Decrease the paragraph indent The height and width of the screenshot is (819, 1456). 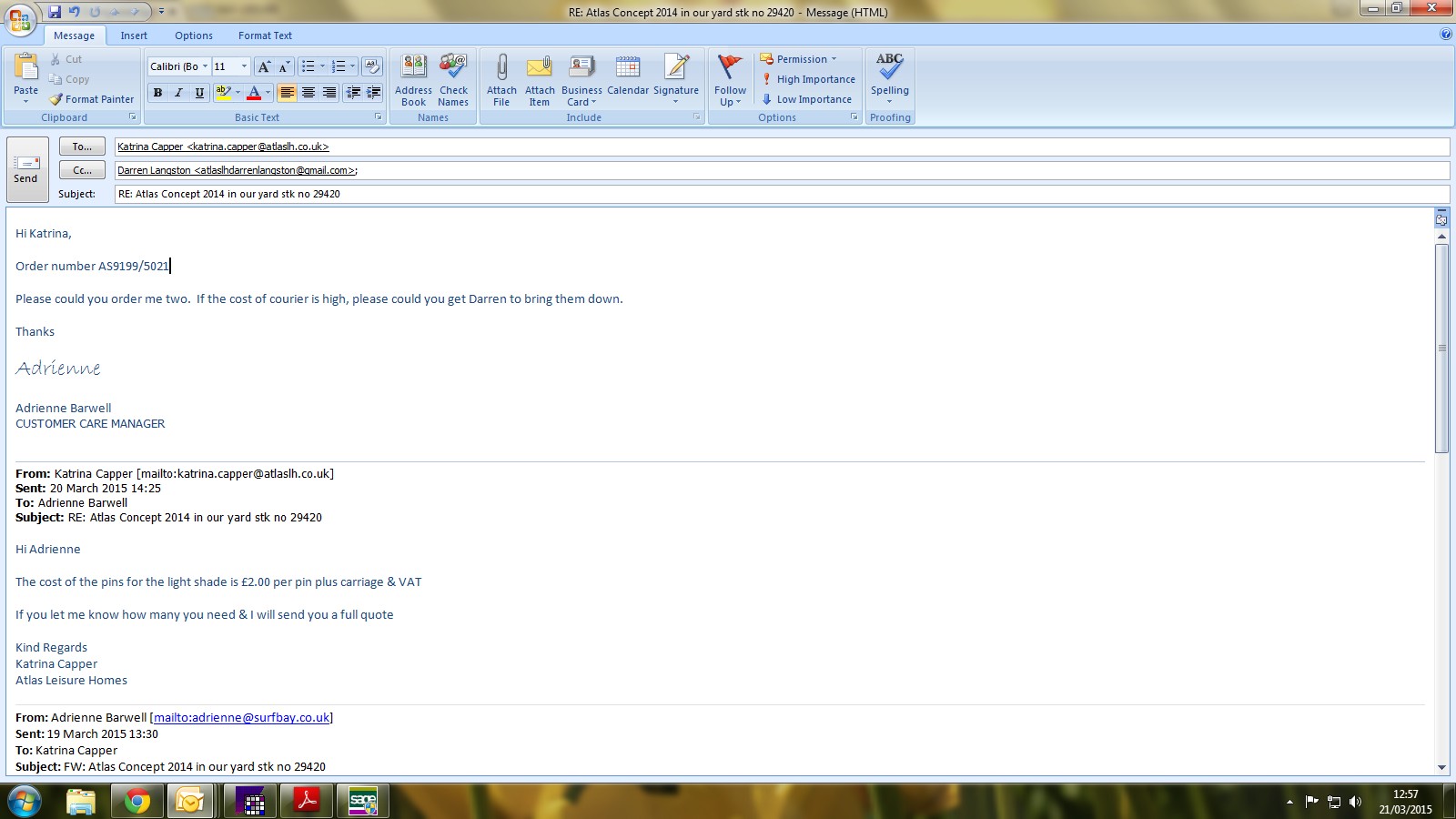(353, 93)
